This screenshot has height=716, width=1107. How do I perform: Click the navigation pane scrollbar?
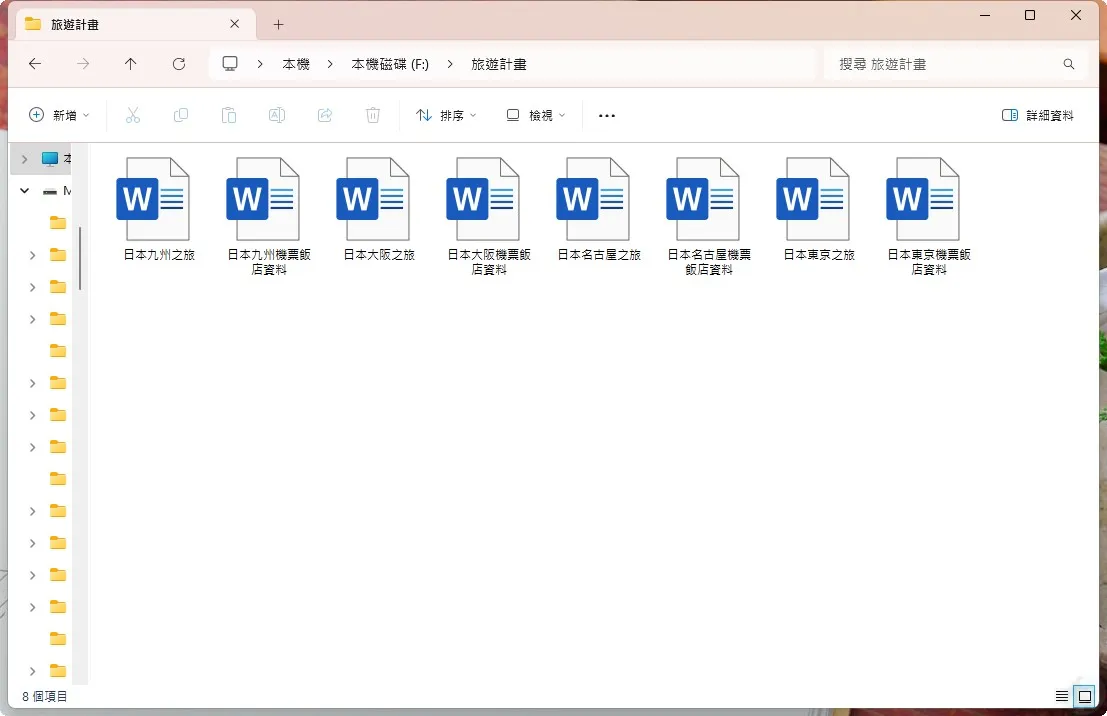[80, 258]
